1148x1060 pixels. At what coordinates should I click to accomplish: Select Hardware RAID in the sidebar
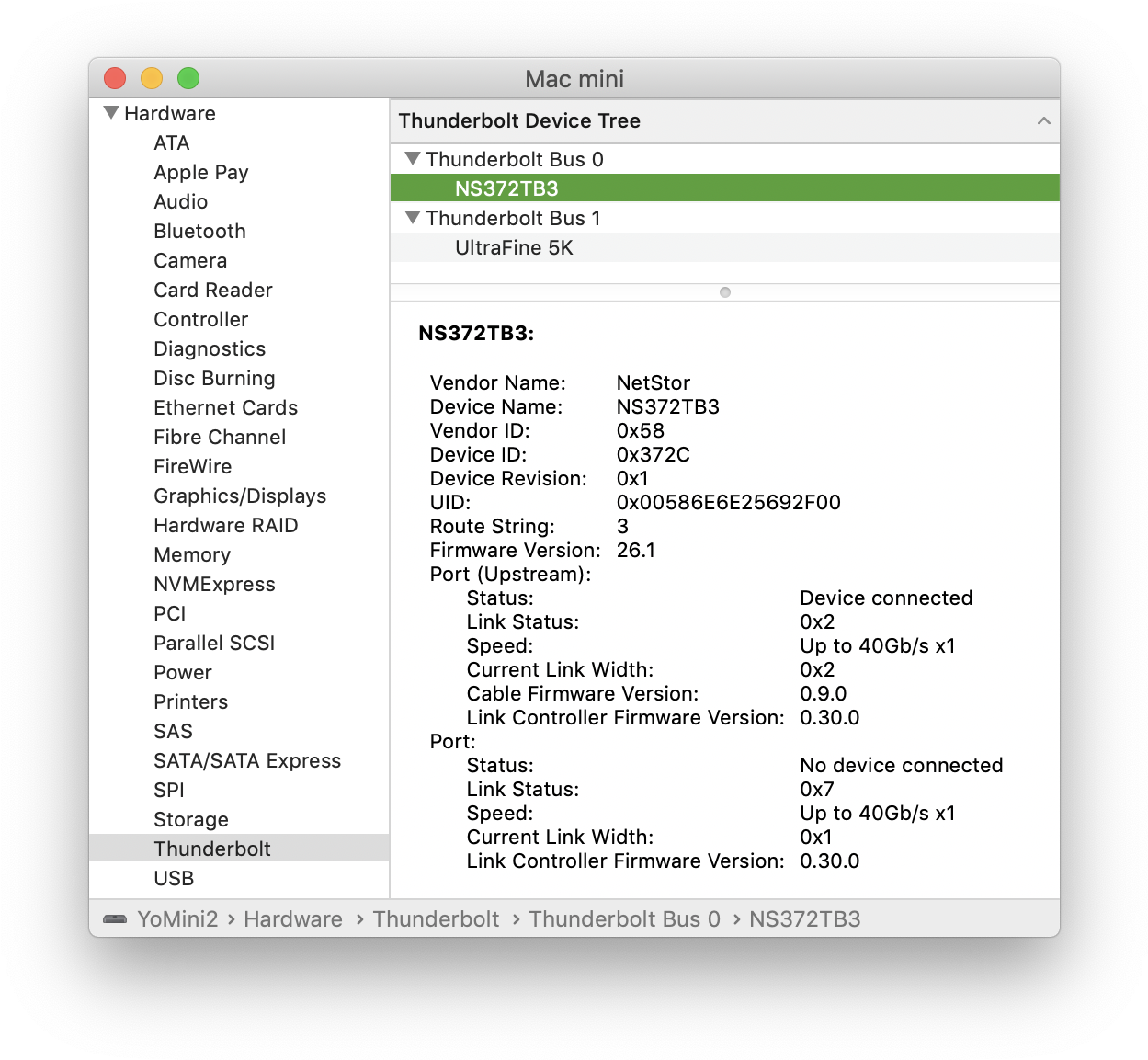226,525
